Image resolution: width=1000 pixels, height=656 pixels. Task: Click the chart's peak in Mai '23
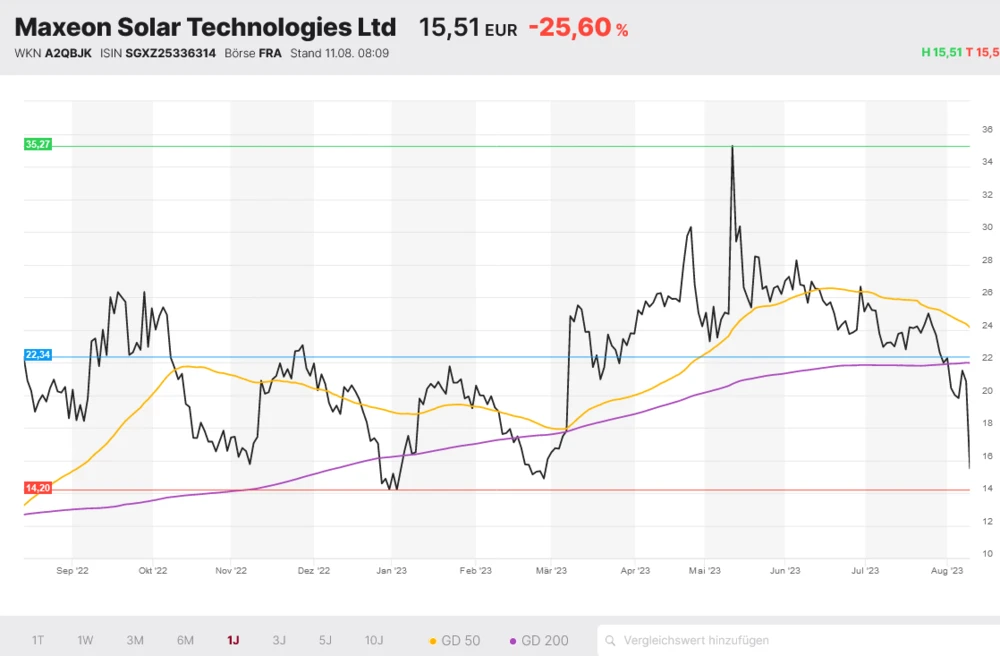point(732,147)
